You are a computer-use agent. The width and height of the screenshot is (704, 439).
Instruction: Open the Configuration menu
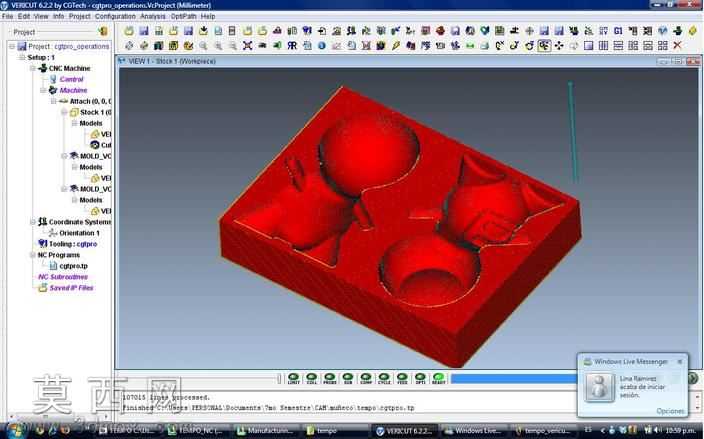pyautogui.click(x=115, y=16)
